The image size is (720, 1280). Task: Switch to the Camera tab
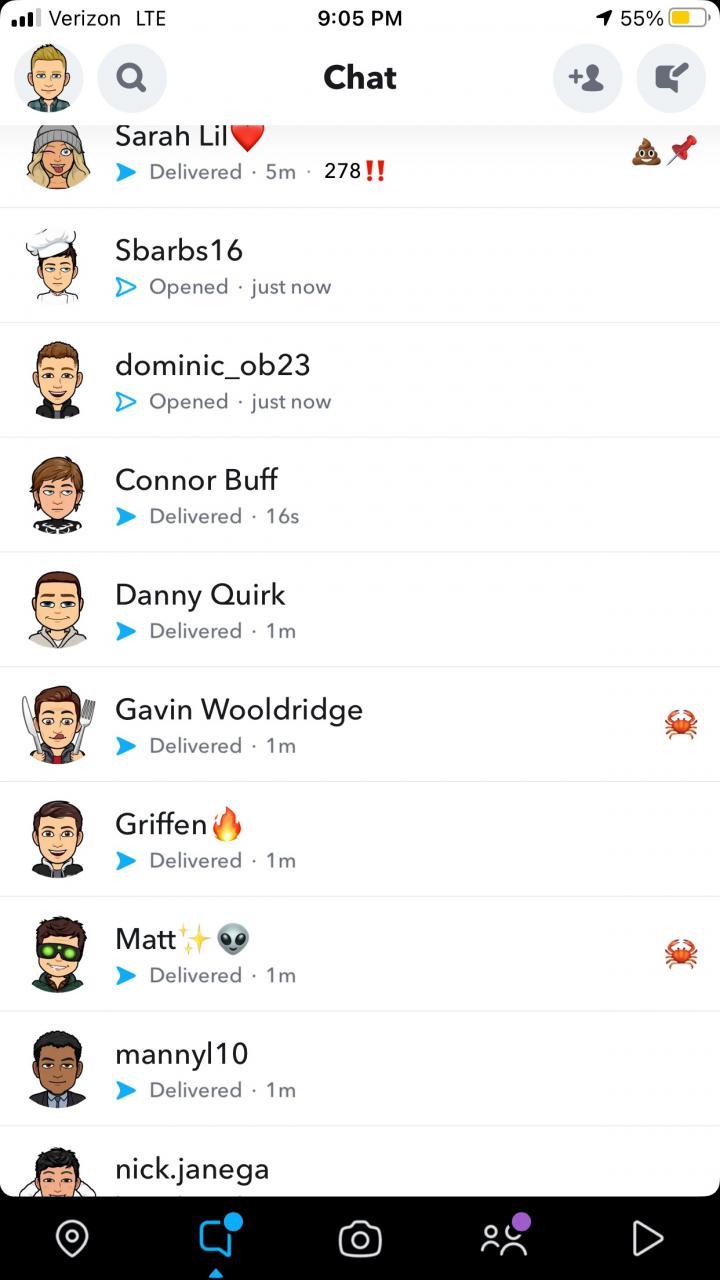click(x=360, y=1239)
